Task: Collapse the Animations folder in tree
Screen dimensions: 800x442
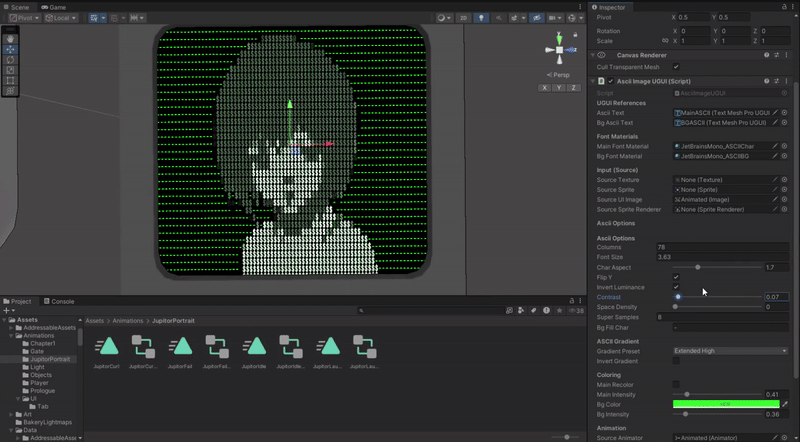Action: click(x=11, y=336)
